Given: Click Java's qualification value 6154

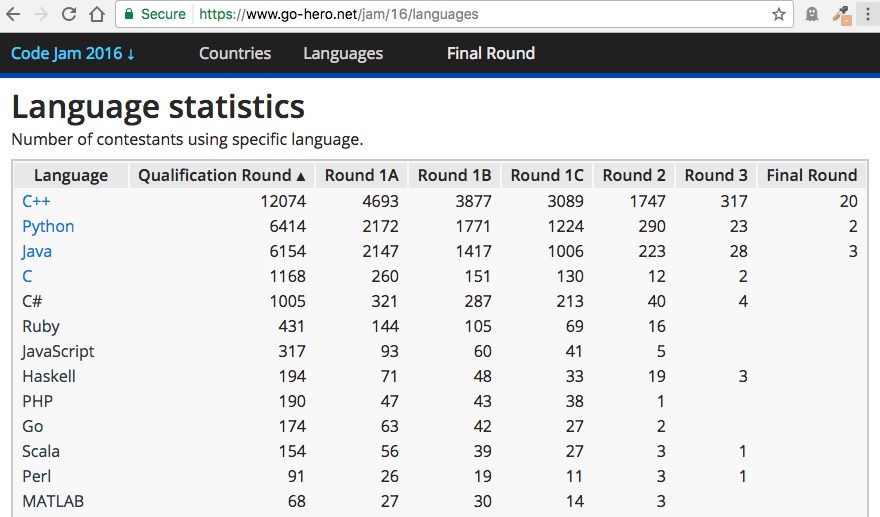Looking at the screenshot, I should [x=287, y=251].
